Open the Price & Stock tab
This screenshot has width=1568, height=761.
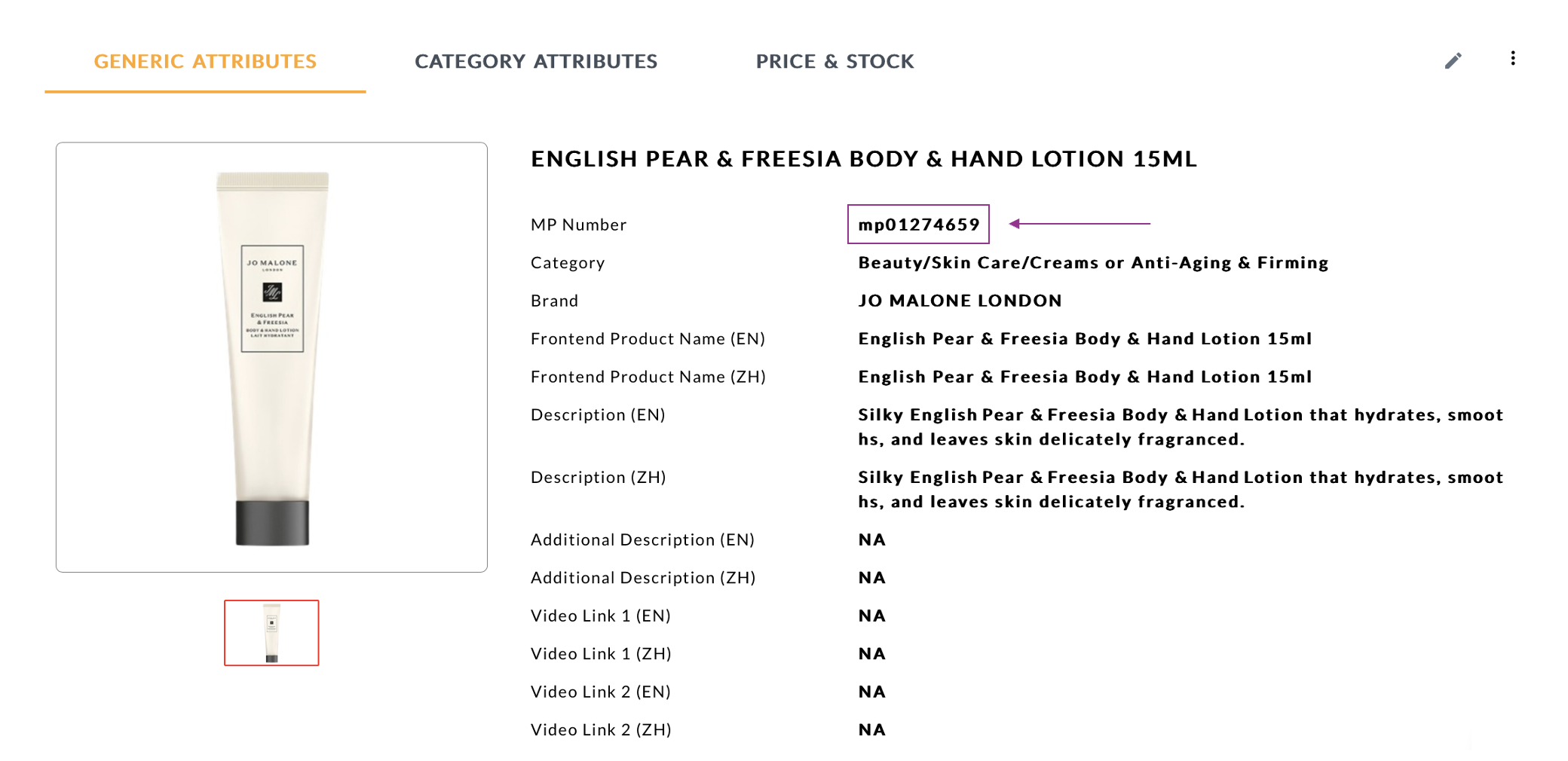[x=835, y=61]
